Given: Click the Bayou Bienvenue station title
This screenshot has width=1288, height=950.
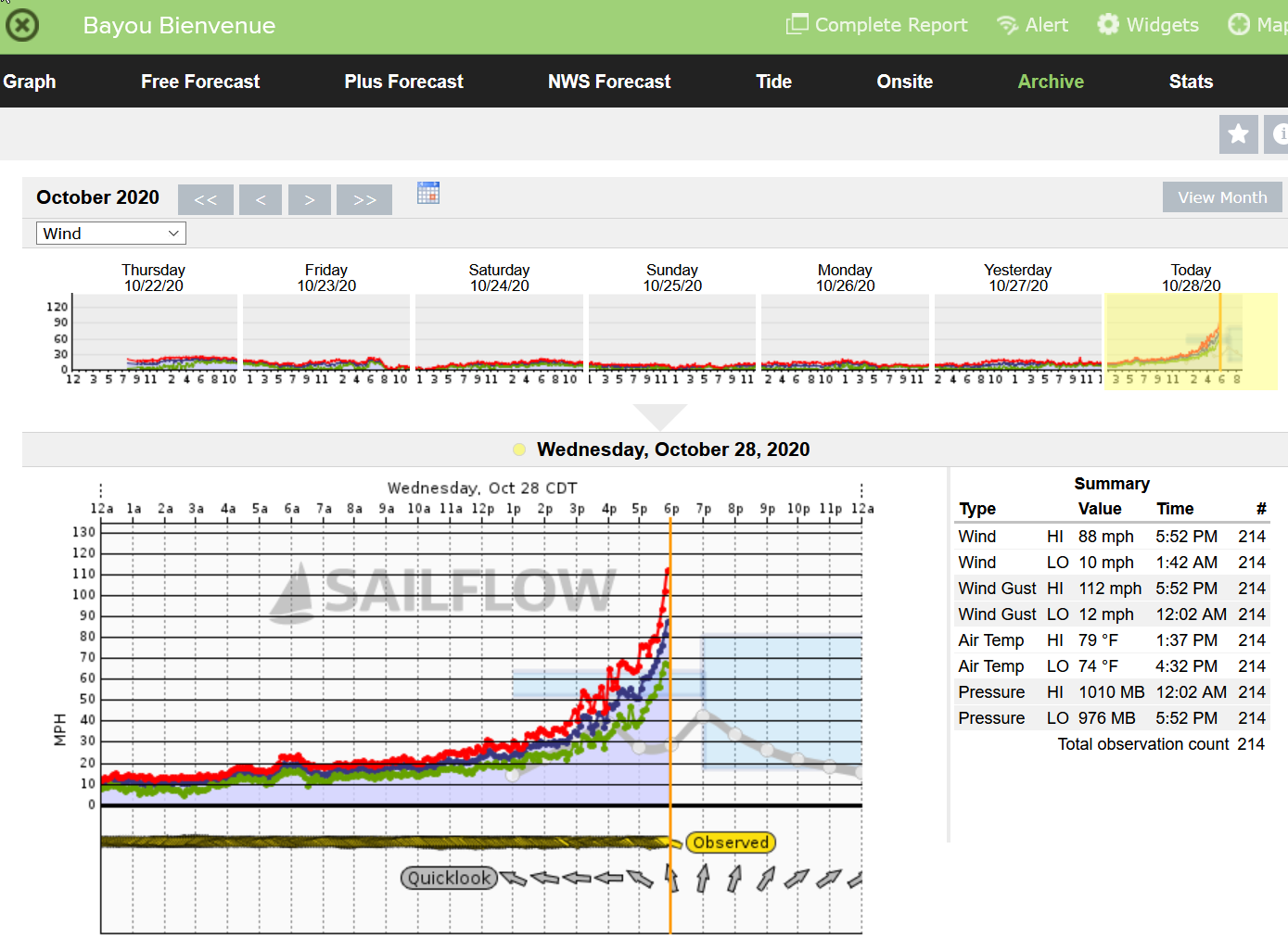Looking at the screenshot, I should (179, 25).
